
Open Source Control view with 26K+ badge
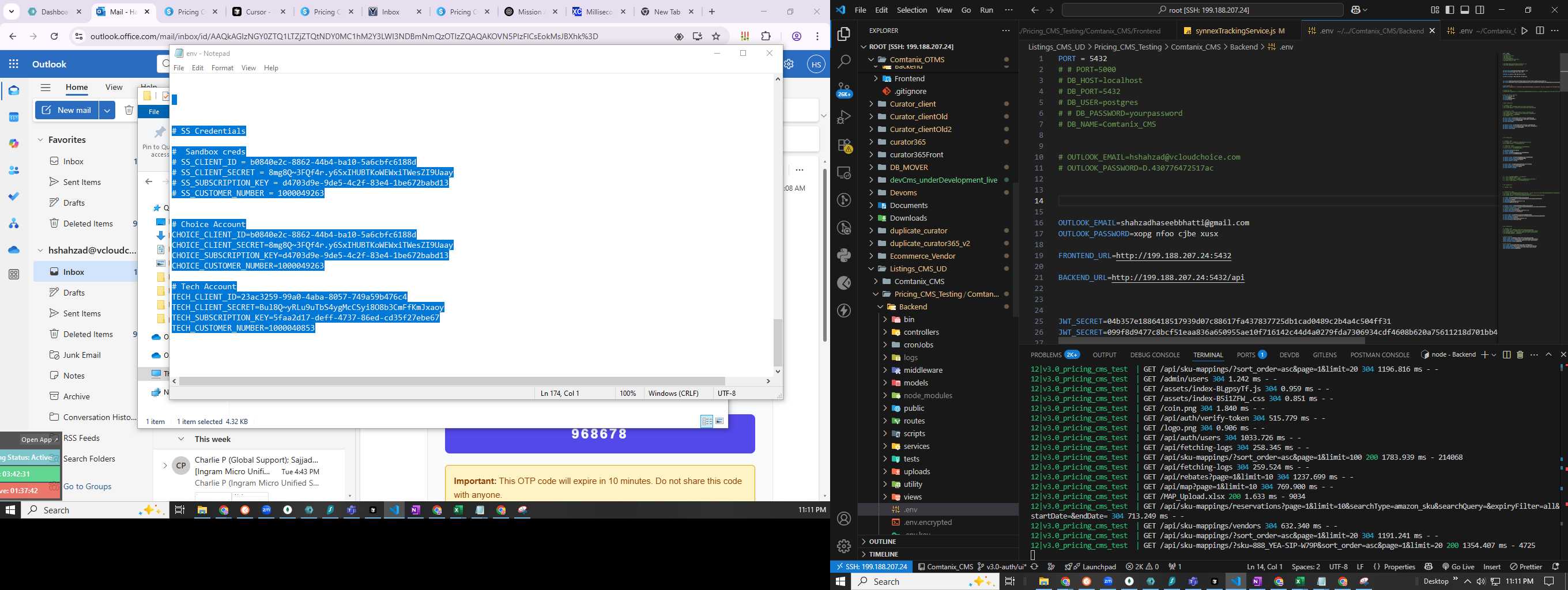[x=845, y=89]
